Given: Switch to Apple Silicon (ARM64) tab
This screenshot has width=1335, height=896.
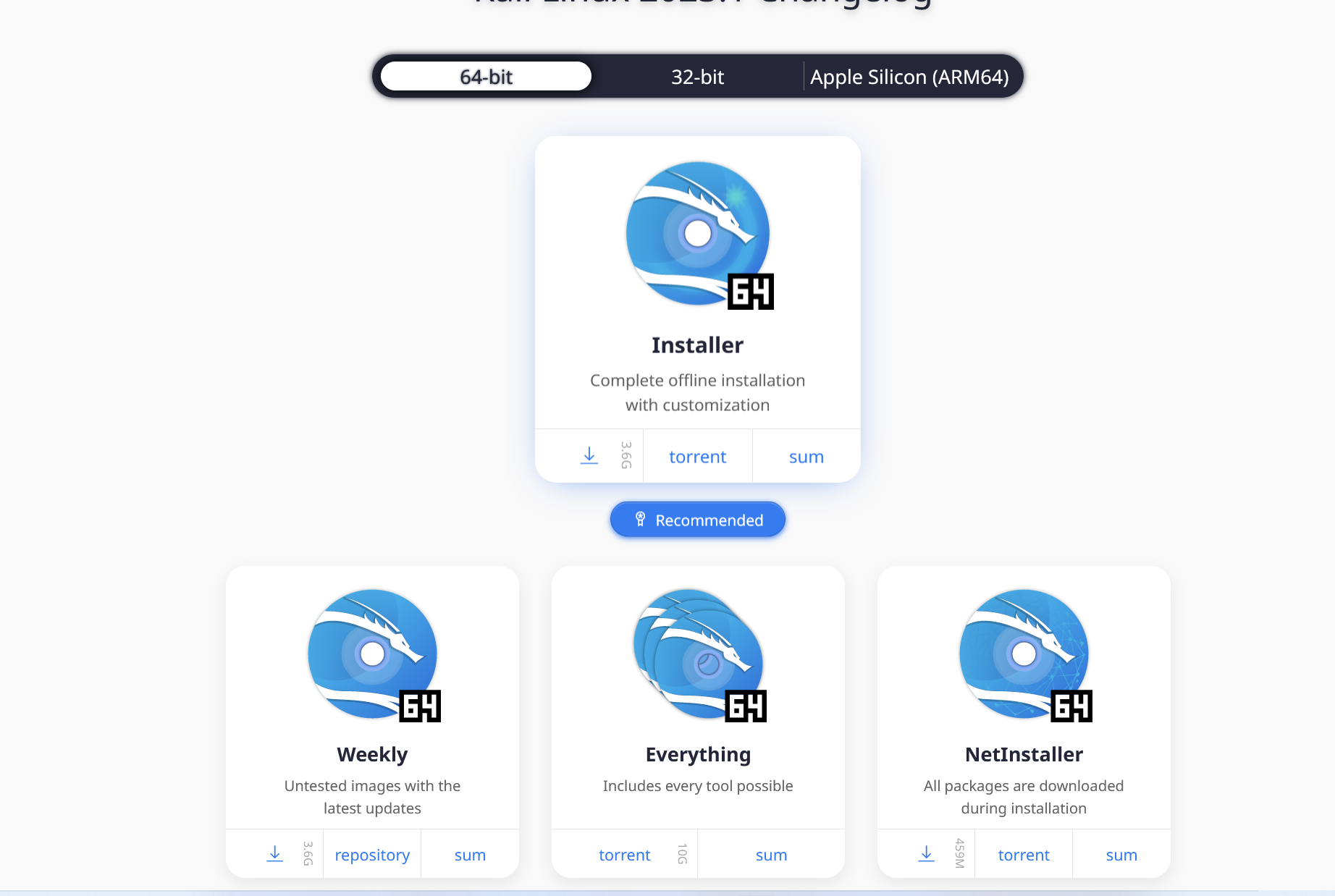Looking at the screenshot, I should [909, 77].
